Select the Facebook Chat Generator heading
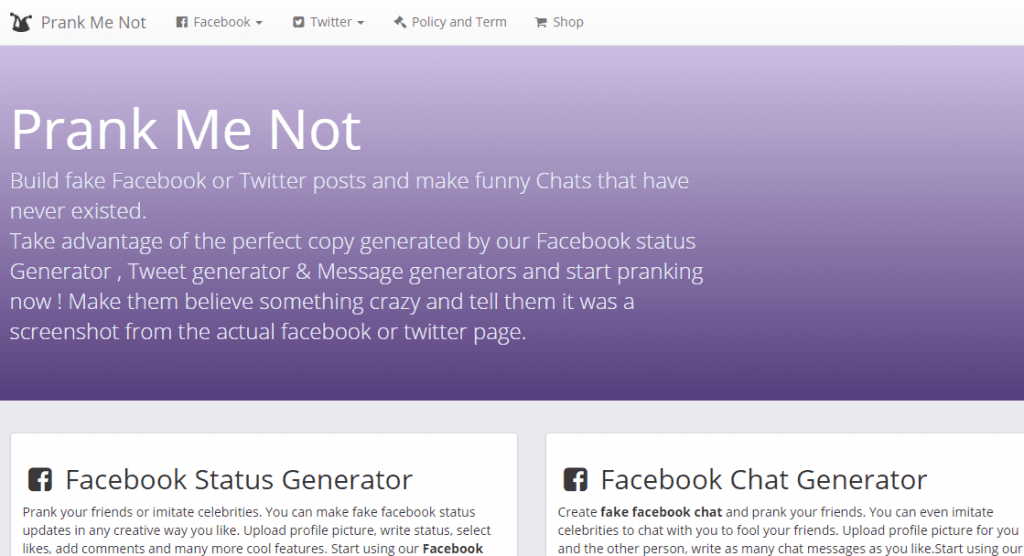The width and height of the screenshot is (1024, 556). [763, 480]
